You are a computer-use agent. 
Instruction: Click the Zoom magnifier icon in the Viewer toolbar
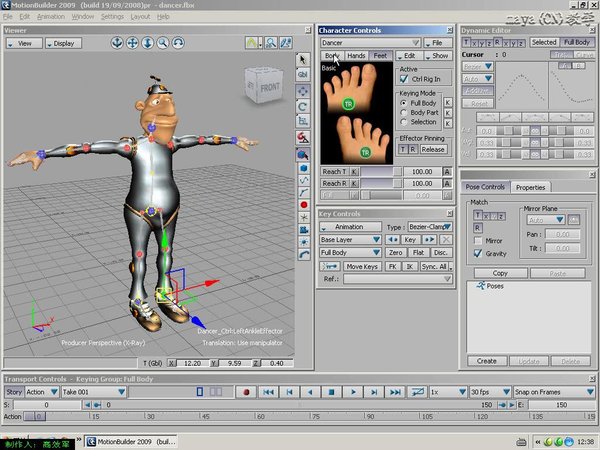click(x=163, y=43)
